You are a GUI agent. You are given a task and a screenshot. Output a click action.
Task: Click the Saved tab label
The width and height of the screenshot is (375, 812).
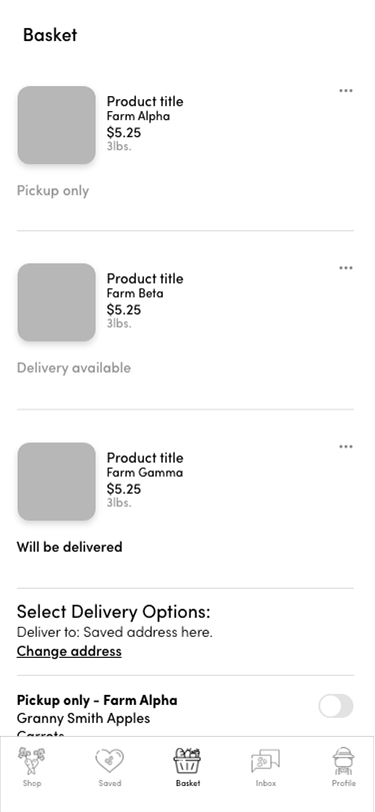pyautogui.click(x=110, y=783)
